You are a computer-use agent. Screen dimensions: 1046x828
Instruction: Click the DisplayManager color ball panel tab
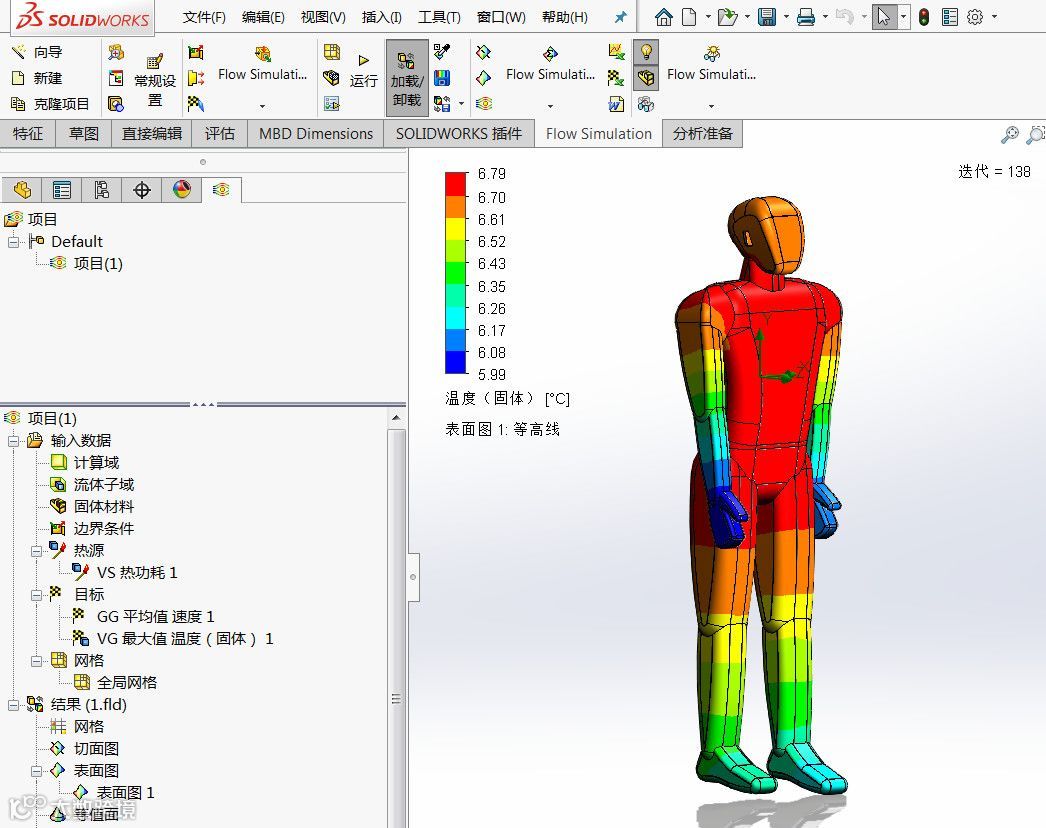[181, 190]
